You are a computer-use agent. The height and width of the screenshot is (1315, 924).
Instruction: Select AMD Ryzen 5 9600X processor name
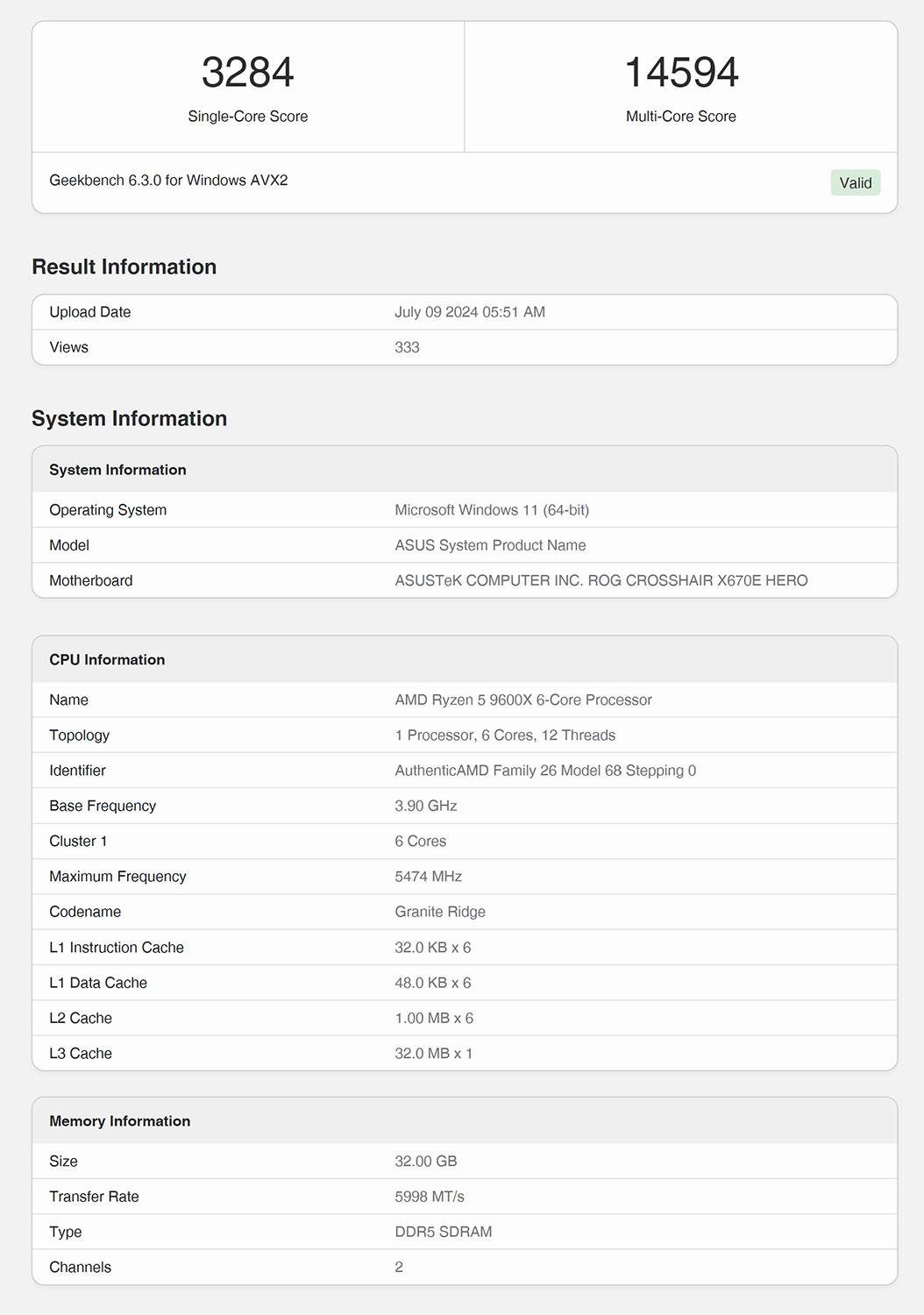point(523,700)
